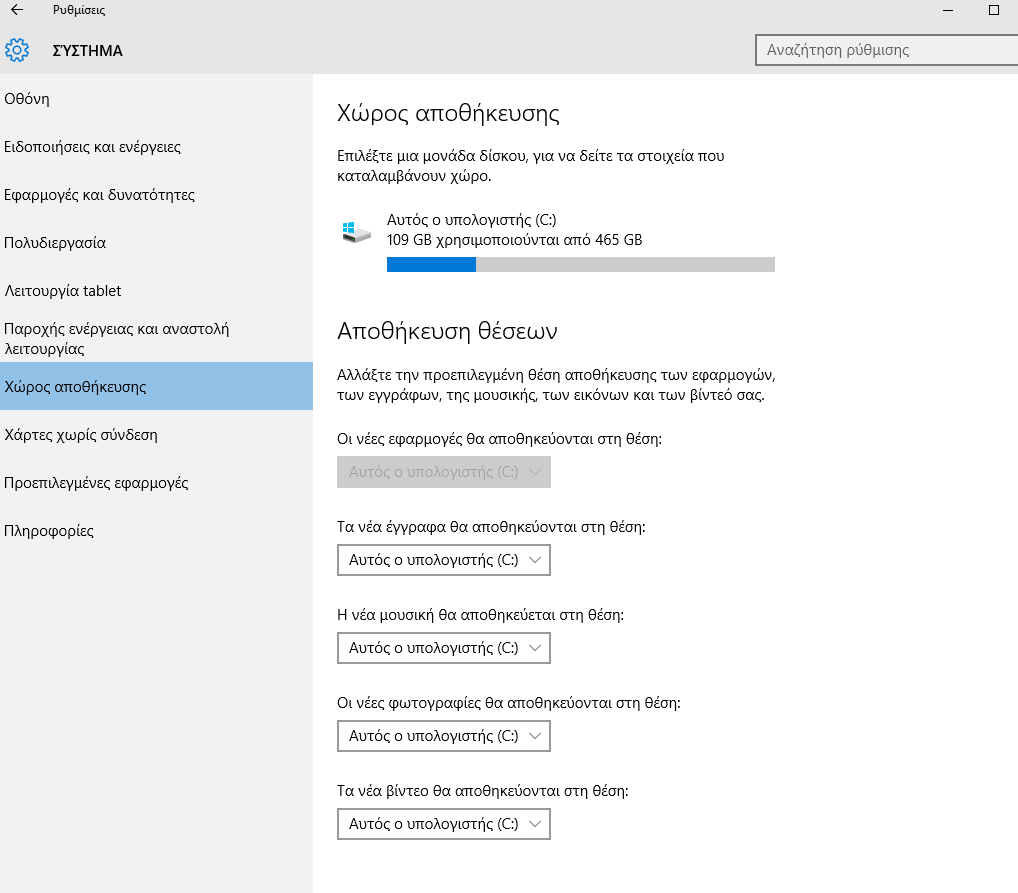Select Εφαρμογές και δυνατότητες in sidebar
The image size is (1018, 893).
[x=99, y=195]
